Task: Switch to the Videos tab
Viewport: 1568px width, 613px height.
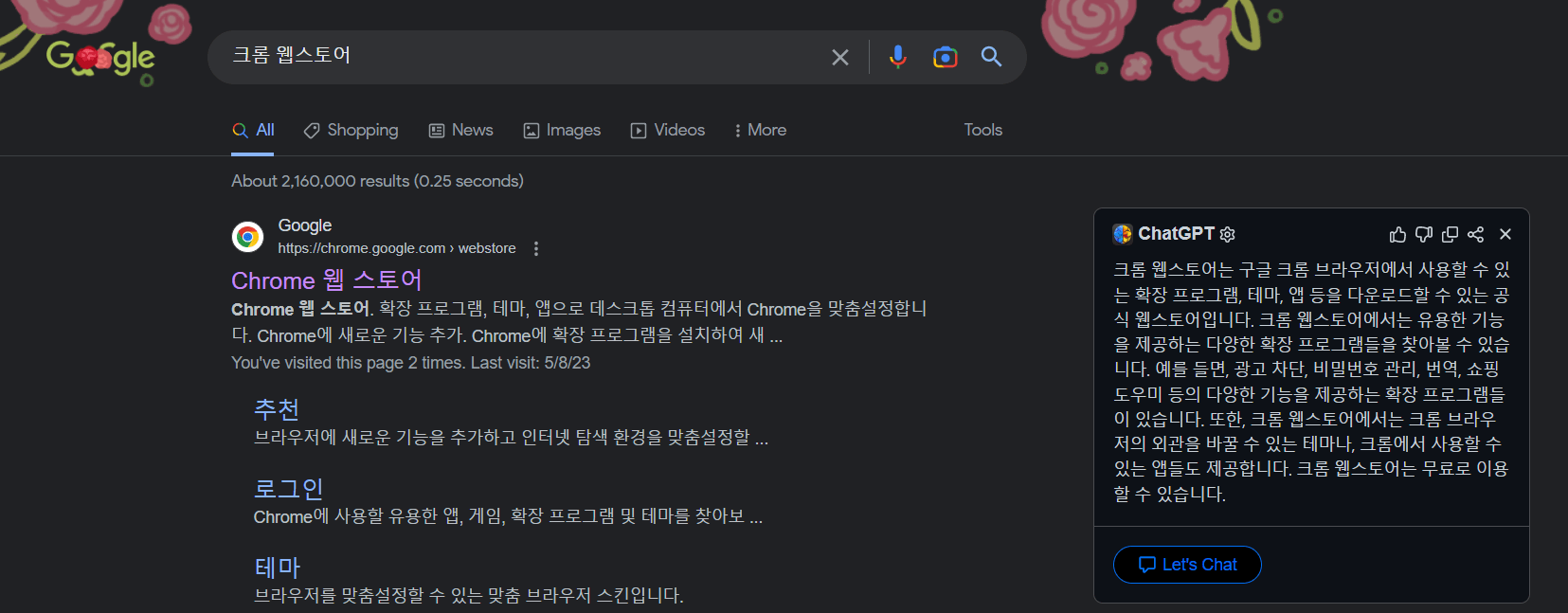Action: click(x=668, y=131)
